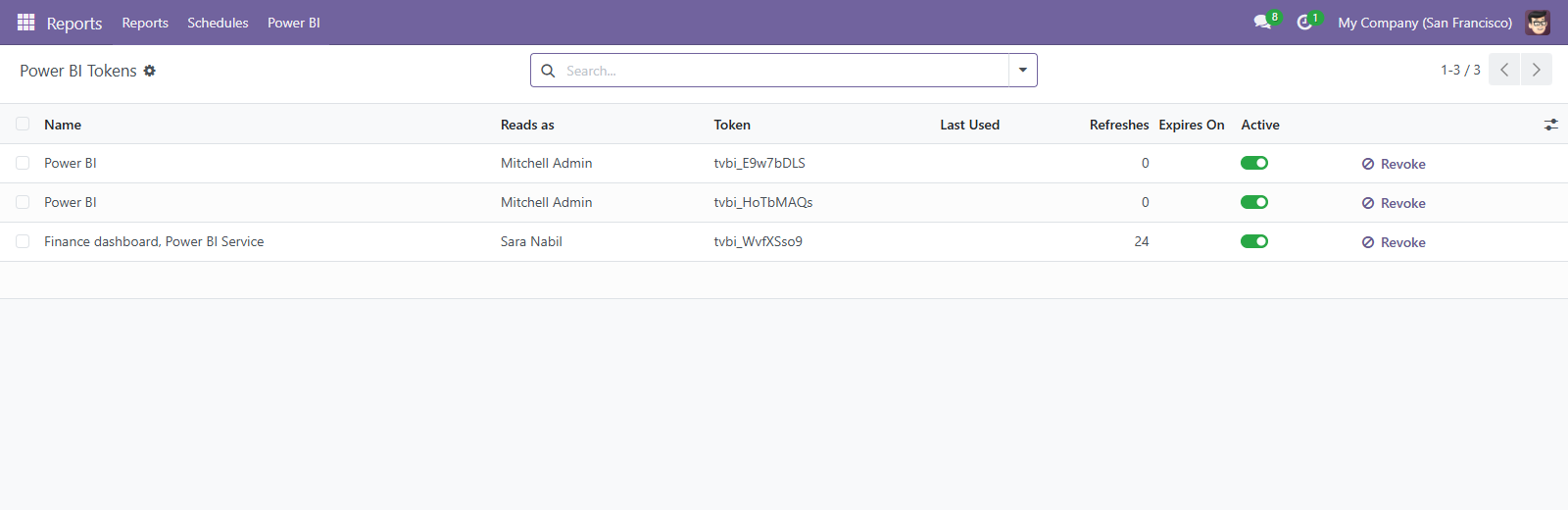Open the company switcher My Company (San Francisco)
The height and width of the screenshot is (510, 1568).
coord(1425,23)
